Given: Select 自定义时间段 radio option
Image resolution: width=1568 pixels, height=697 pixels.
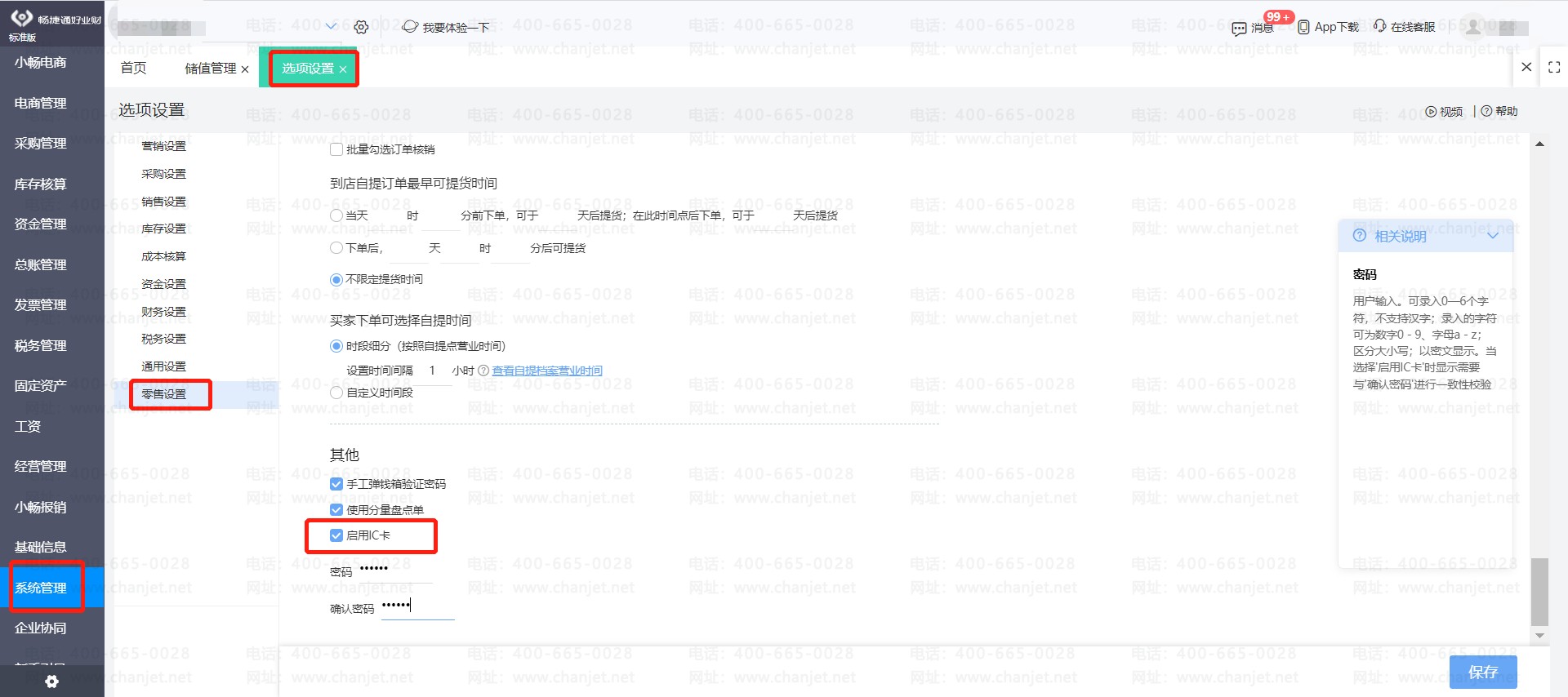Looking at the screenshot, I should [336, 393].
